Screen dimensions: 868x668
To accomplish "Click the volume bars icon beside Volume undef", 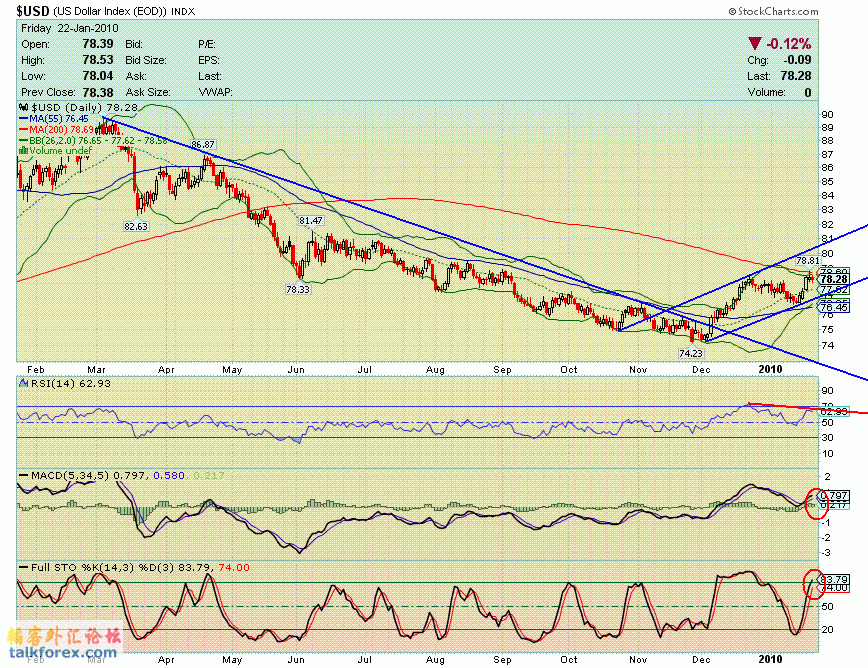I will pyautogui.click(x=24, y=151).
